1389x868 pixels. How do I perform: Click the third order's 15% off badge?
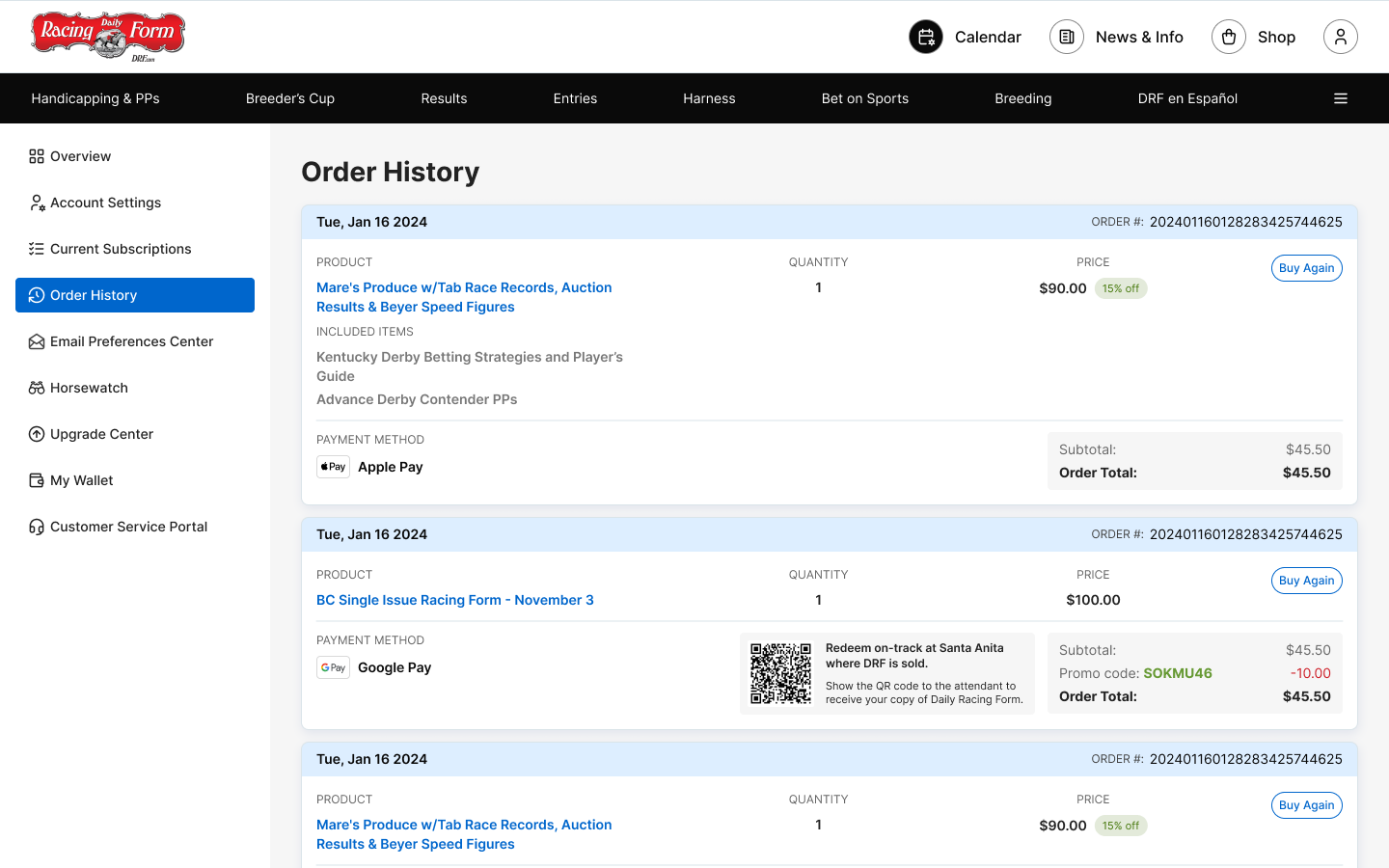tap(1121, 826)
